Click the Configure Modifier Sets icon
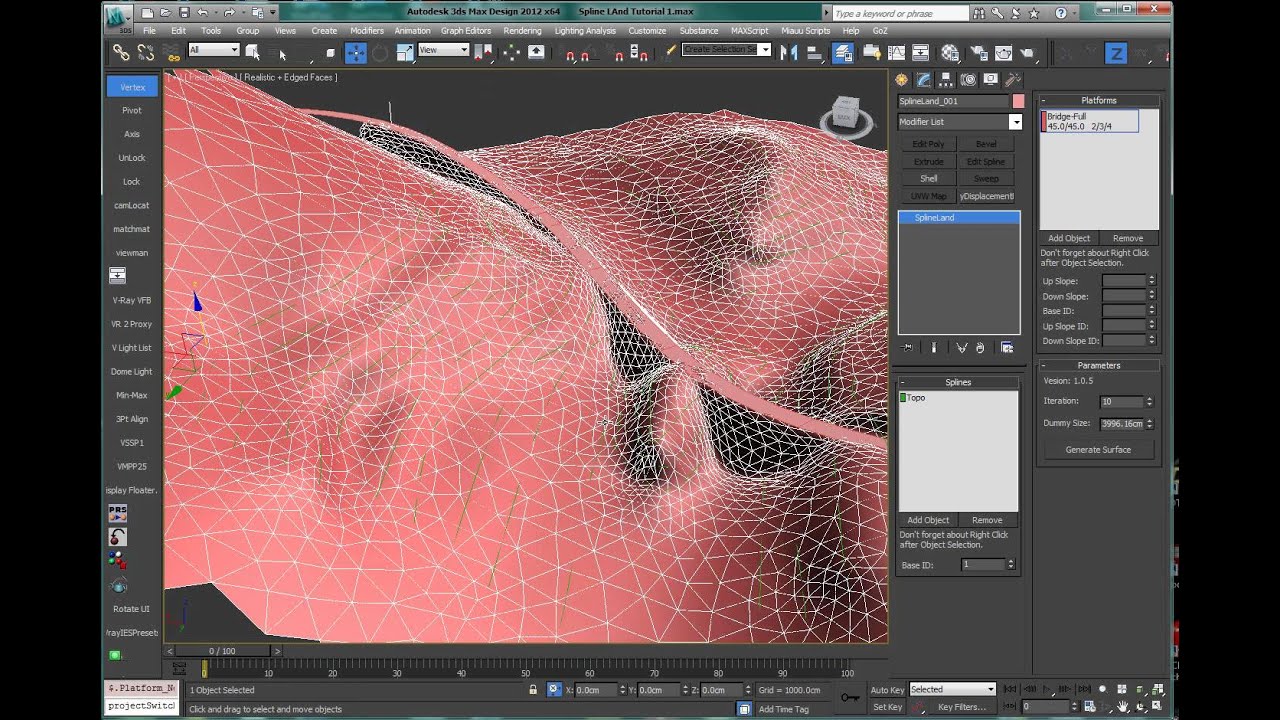This screenshot has height=720, width=1280. pyautogui.click(x=1007, y=347)
